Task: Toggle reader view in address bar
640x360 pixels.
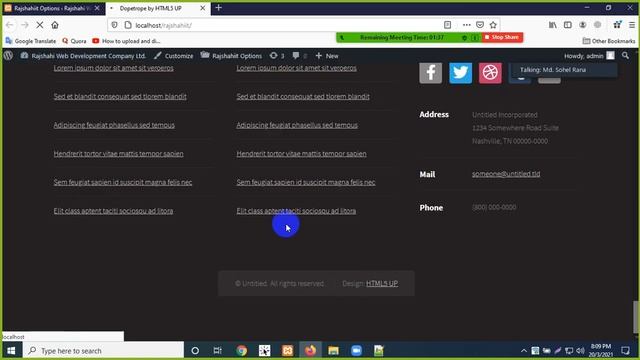Action: click(447, 25)
